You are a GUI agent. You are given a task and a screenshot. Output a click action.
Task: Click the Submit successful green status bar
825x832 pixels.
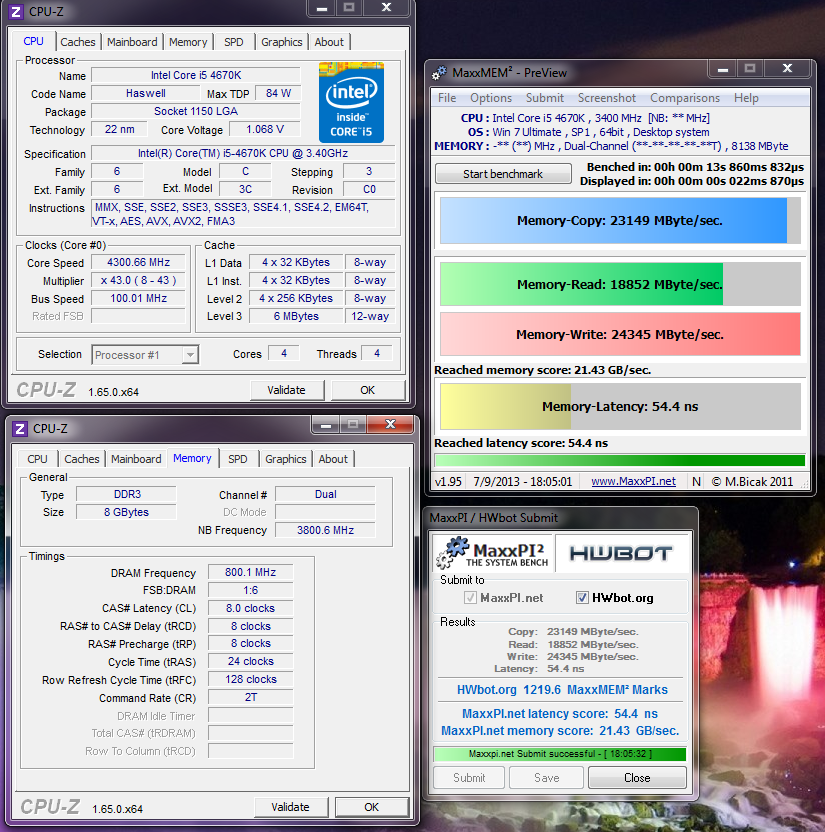click(560, 754)
